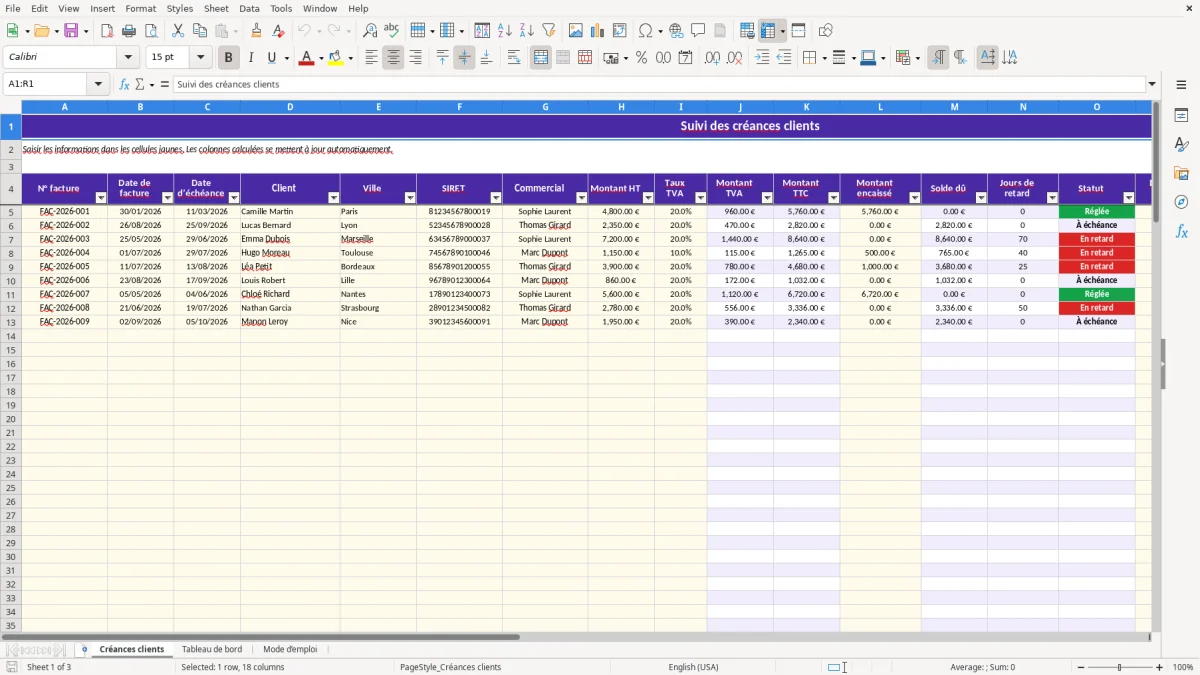
Task: Click the formula equals button
Action: (165, 84)
